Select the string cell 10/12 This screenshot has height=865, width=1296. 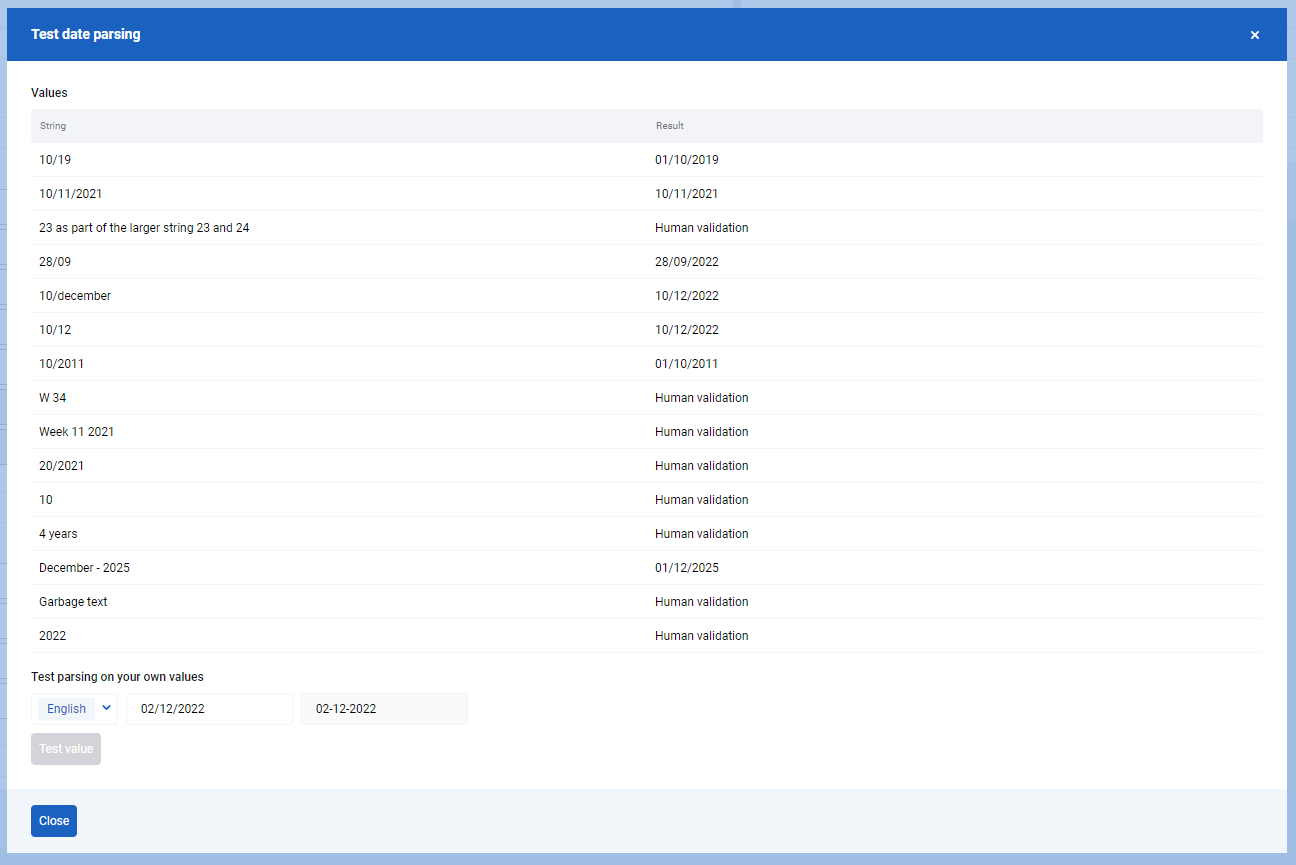tap(55, 330)
